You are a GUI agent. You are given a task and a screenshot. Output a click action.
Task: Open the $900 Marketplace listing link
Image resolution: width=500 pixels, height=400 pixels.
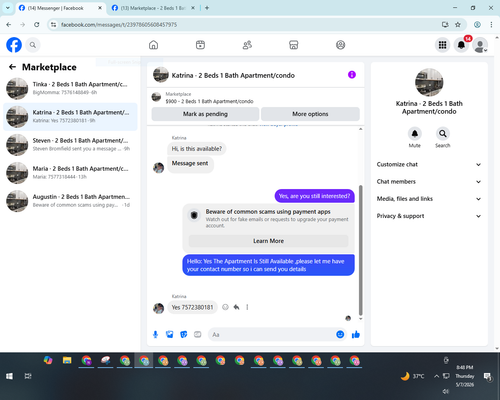[x=209, y=101]
